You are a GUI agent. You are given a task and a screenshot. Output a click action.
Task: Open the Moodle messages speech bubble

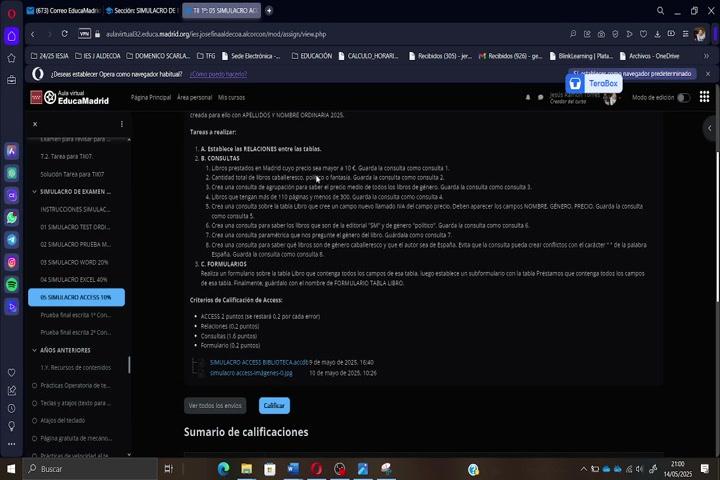click(x=540, y=97)
